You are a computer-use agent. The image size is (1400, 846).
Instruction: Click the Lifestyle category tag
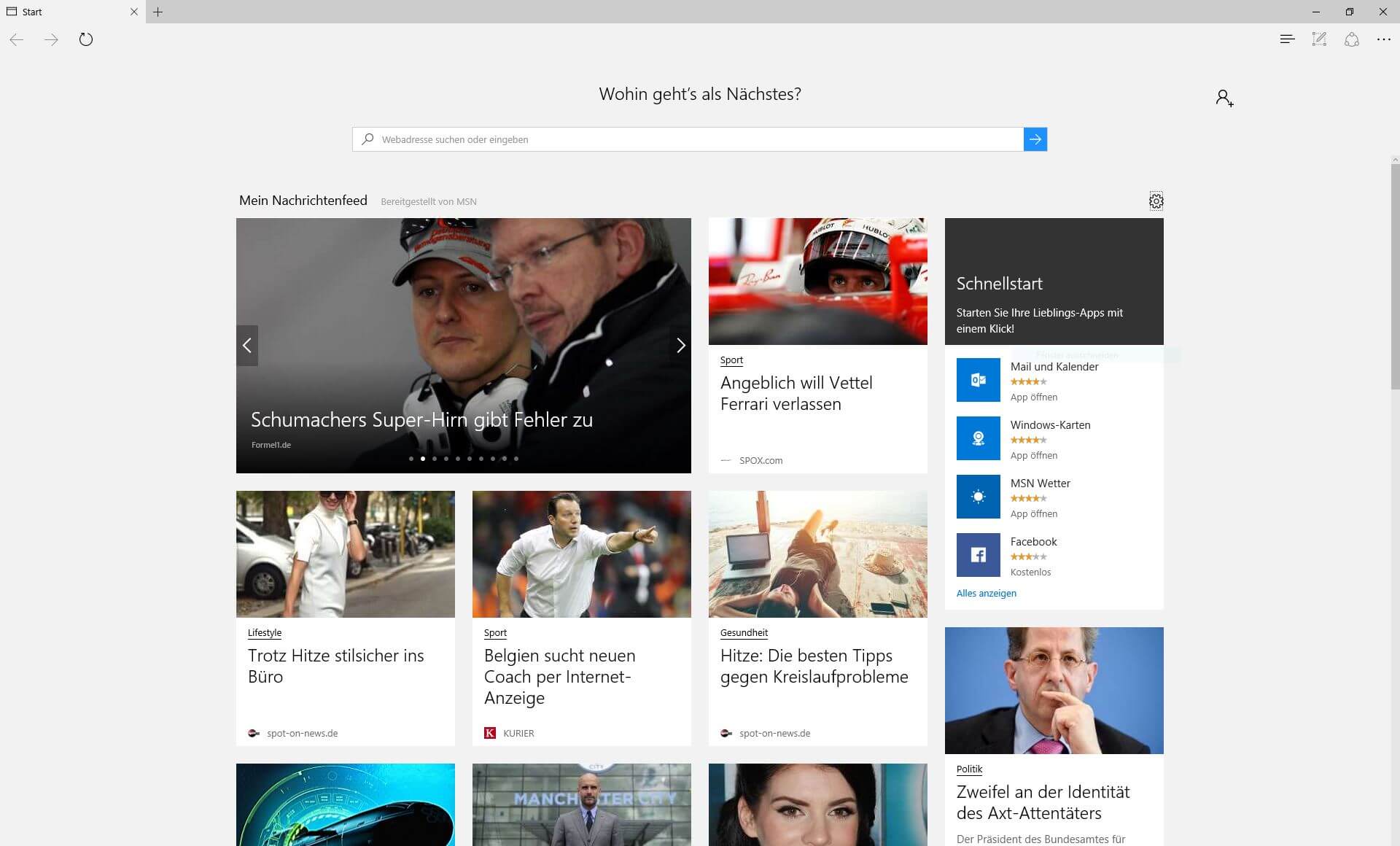pyautogui.click(x=265, y=632)
